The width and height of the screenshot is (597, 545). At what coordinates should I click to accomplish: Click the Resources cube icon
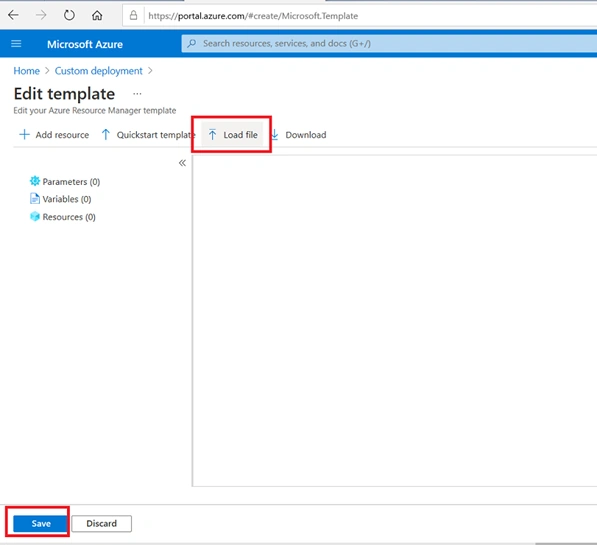click(x=35, y=216)
